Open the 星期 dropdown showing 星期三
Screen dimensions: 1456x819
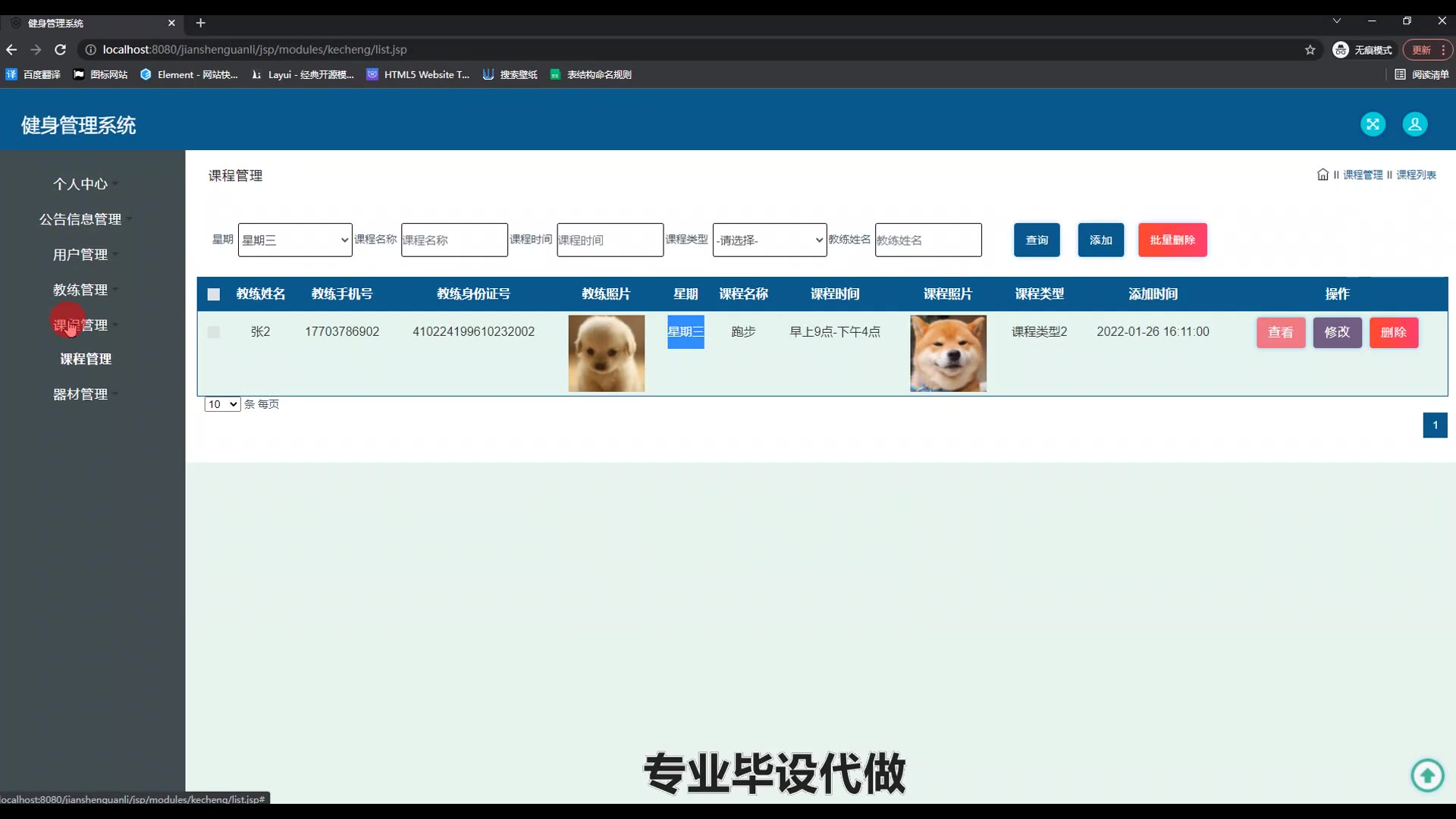[x=295, y=240]
